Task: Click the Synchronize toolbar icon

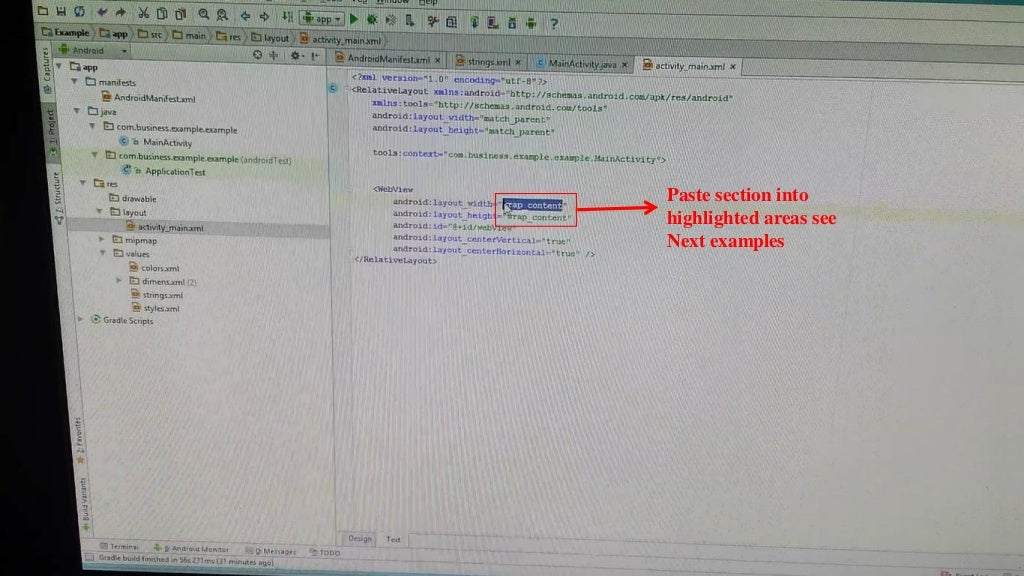Action: click(79, 12)
